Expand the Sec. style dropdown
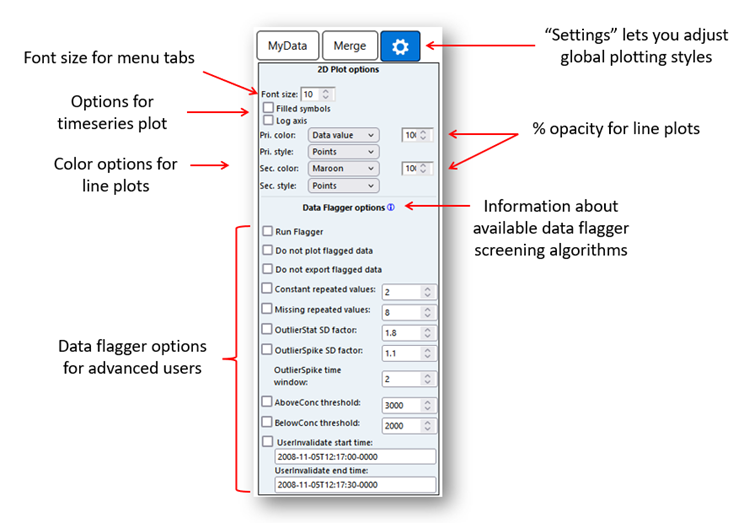The width and height of the screenshot is (749, 523). pyautogui.click(x=343, y=185)
